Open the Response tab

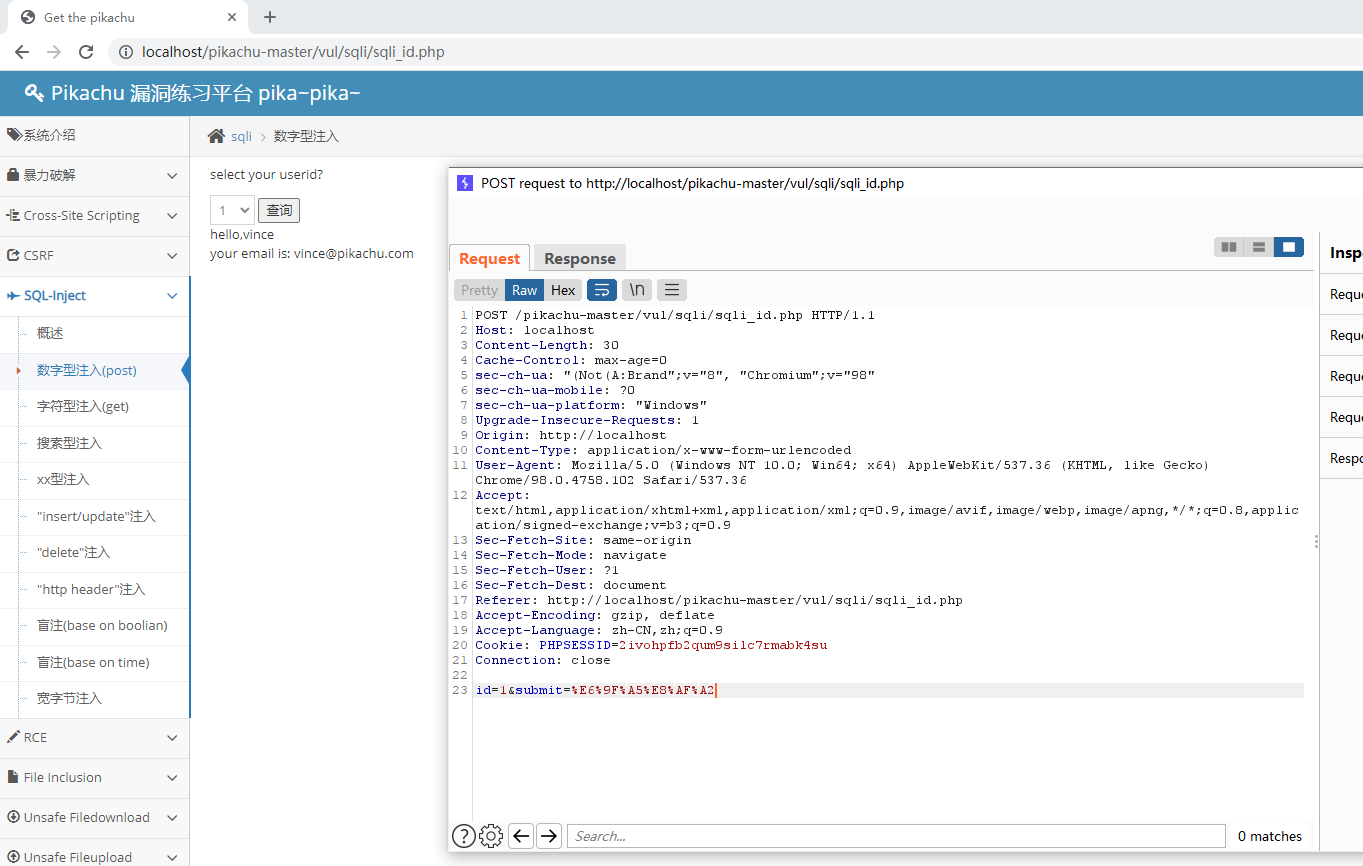click(579, 259)
